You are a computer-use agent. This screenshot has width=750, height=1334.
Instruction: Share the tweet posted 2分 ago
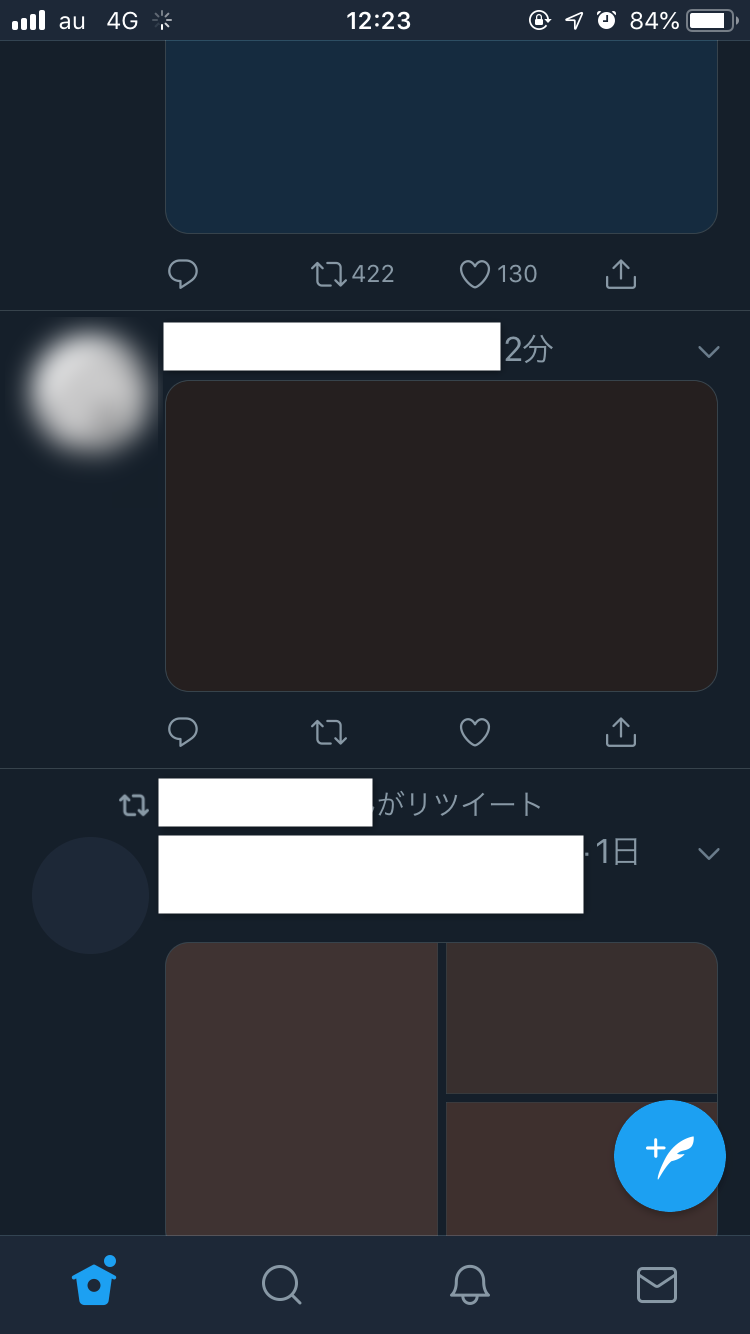click(621, 732)
